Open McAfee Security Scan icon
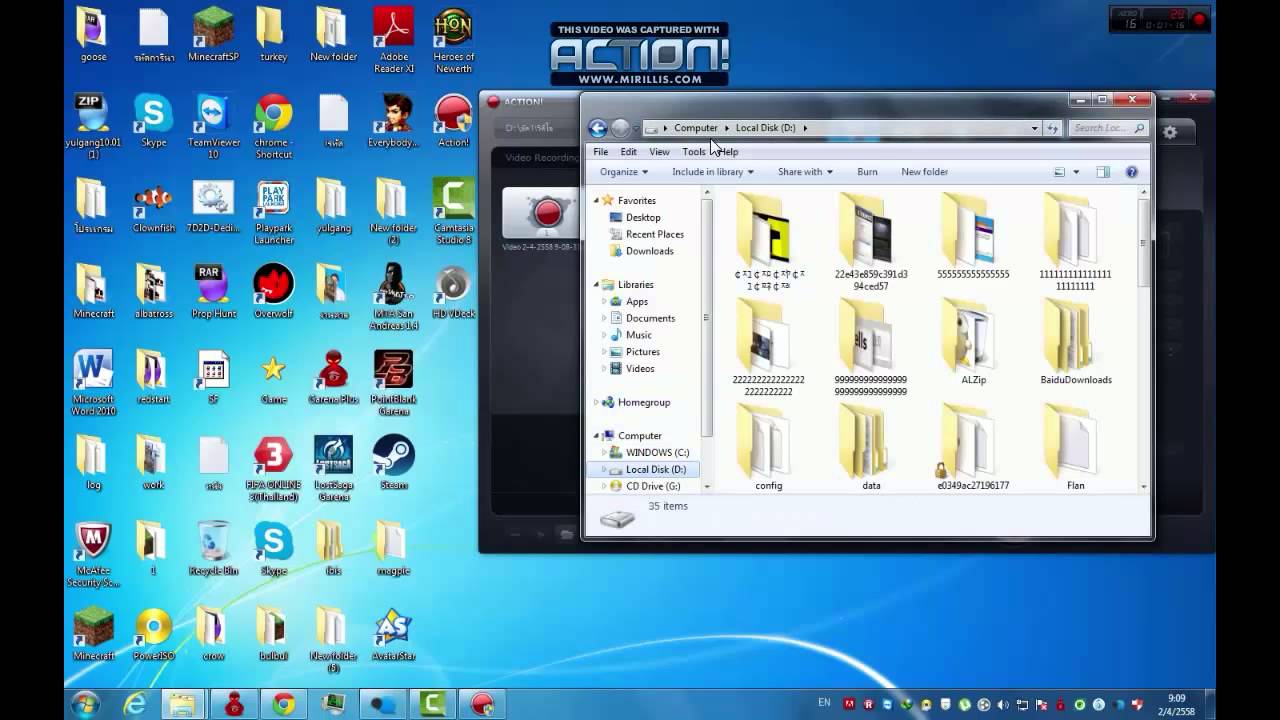 93,555
